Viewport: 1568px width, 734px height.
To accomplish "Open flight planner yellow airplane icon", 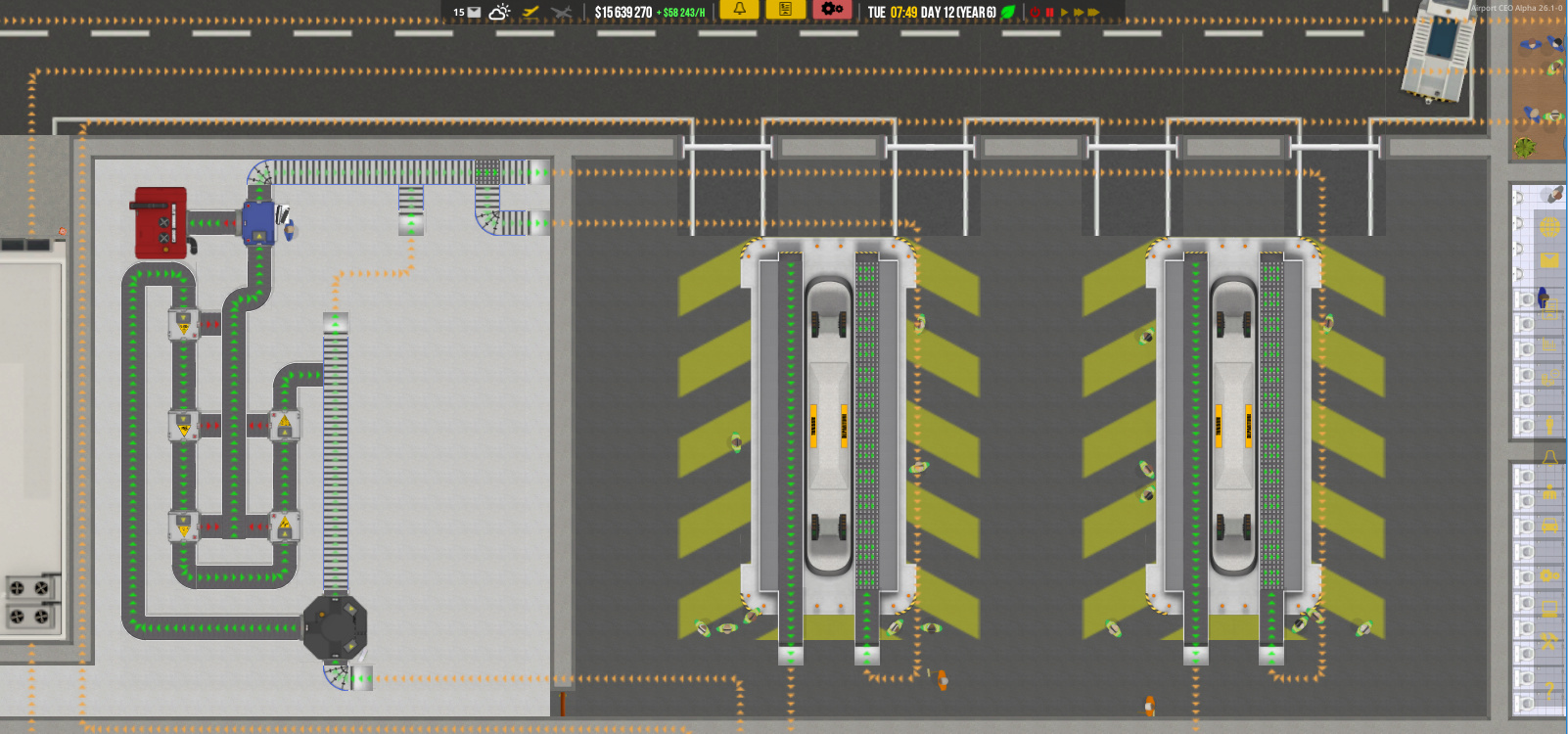I will (530, 12).
